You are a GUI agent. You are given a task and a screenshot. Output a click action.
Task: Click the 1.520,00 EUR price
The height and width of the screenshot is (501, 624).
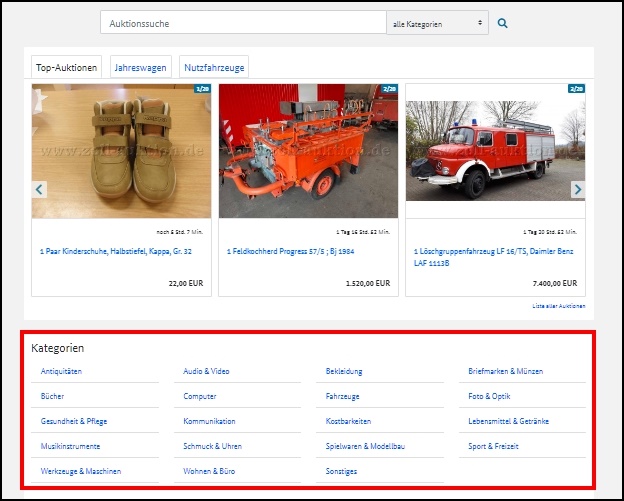tap(368, 283)
